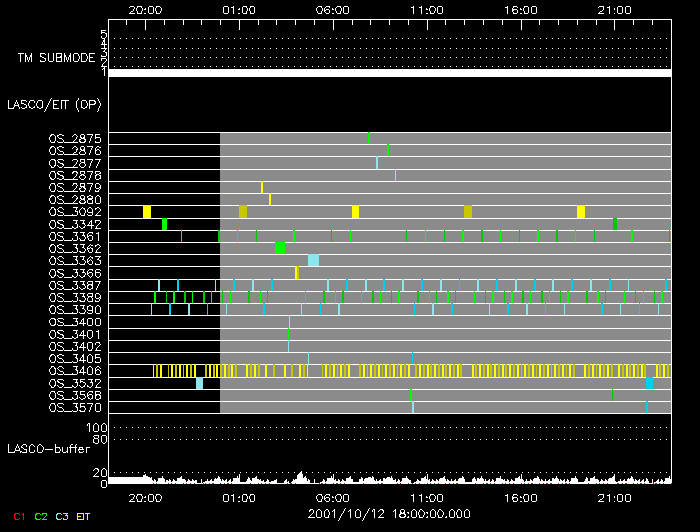Select the leftmost cyan block in OS_3532 row

click(x=199, y=383)
